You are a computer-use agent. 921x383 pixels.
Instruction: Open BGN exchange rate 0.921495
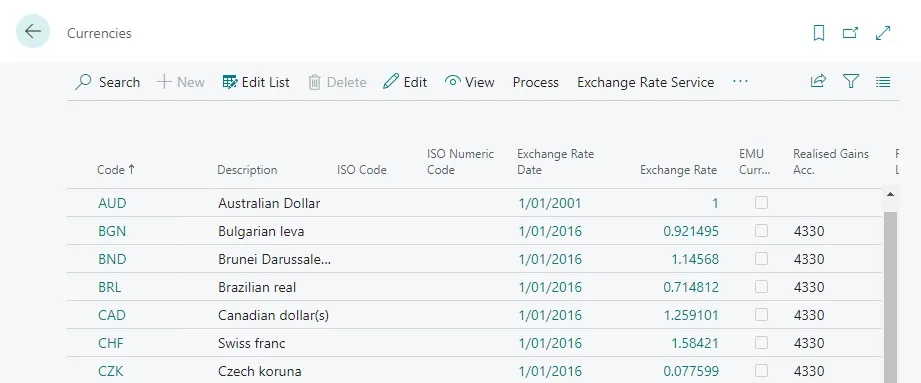coord(691,231)
